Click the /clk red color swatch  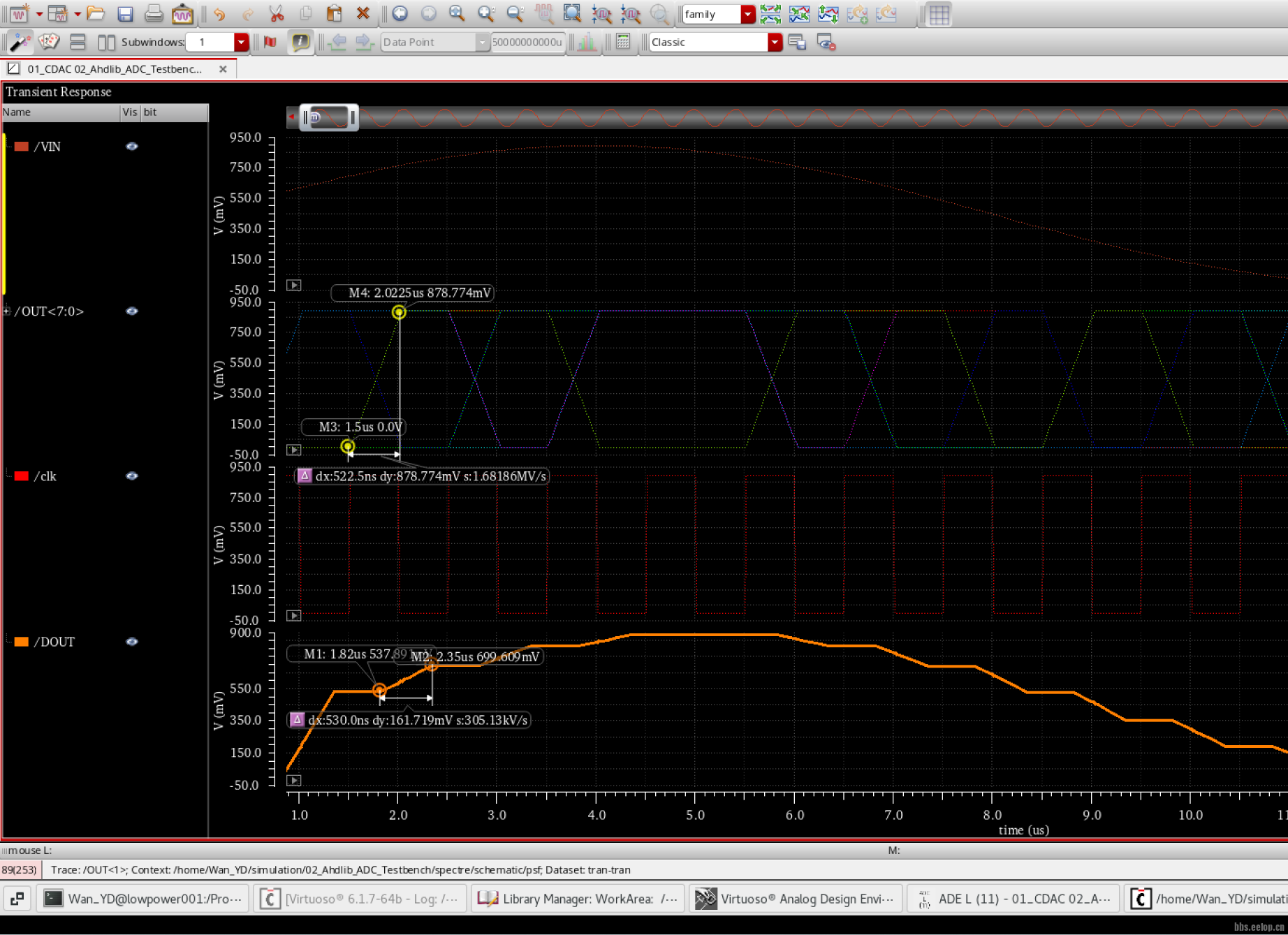coord(22,476)
